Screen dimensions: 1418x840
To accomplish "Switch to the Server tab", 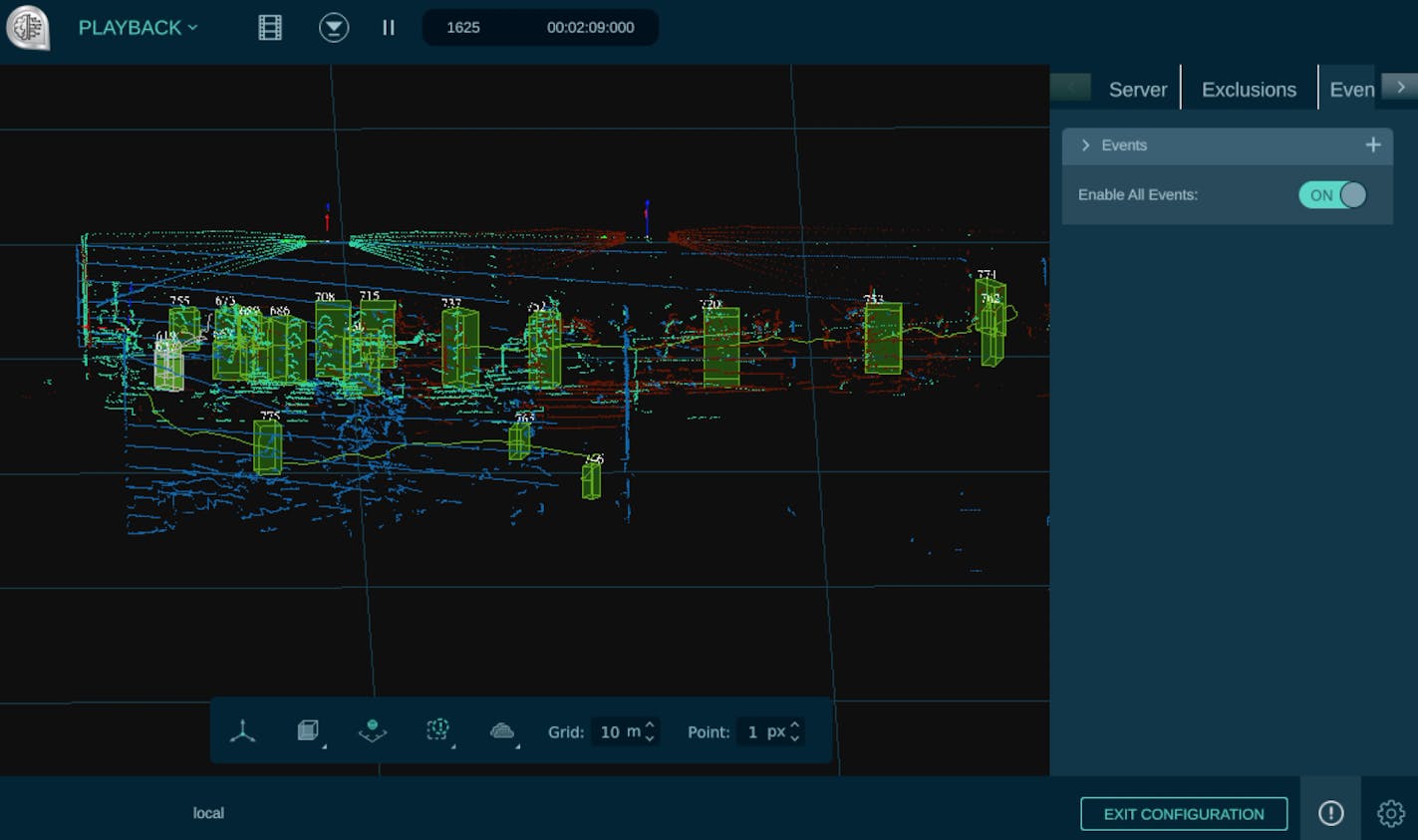I will click(x=1137, y=90).
